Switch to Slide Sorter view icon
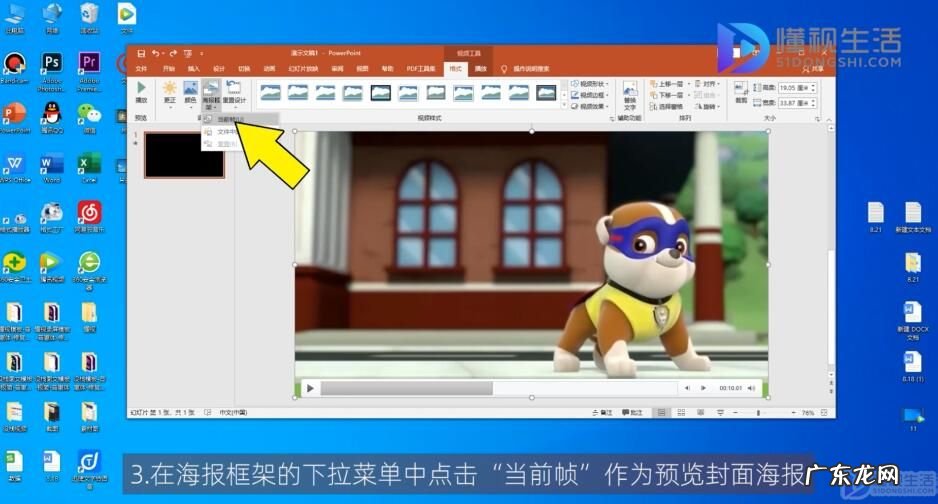The width and height of the screenshot is (938, 504). tap(681, 413)
